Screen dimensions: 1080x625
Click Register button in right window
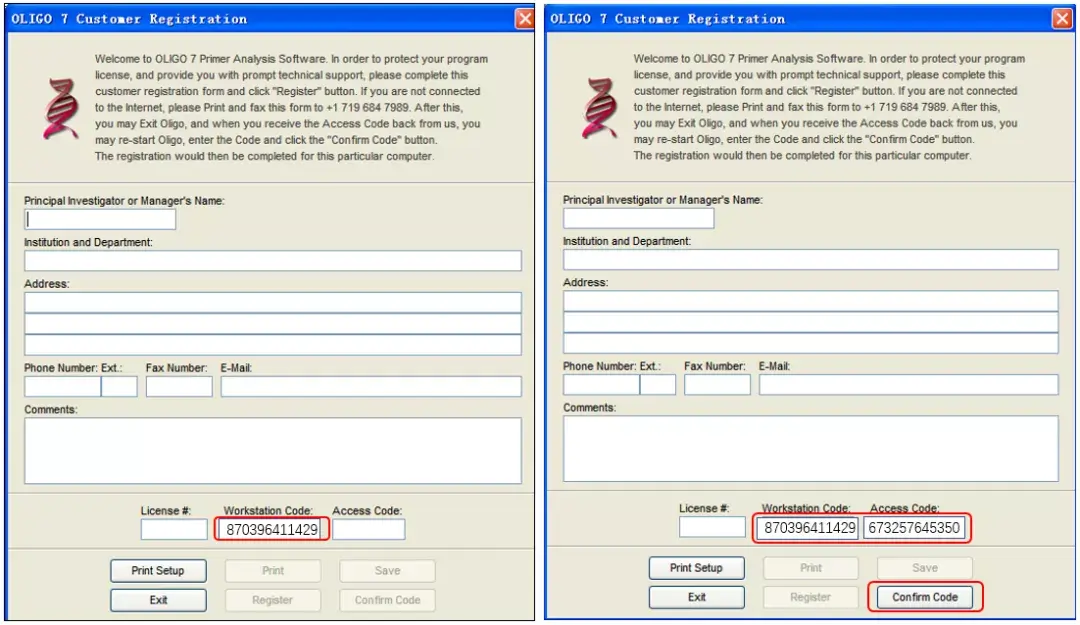[811, 597]
